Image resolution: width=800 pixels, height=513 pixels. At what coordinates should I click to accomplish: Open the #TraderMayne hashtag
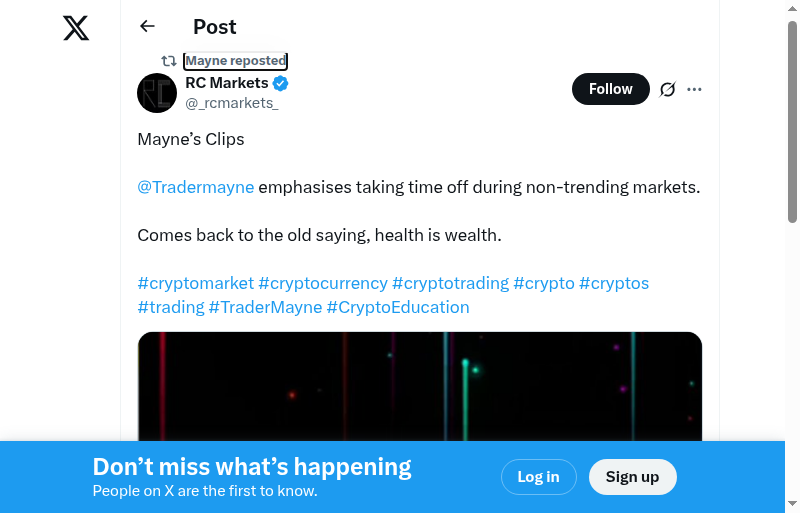[265, 307]
